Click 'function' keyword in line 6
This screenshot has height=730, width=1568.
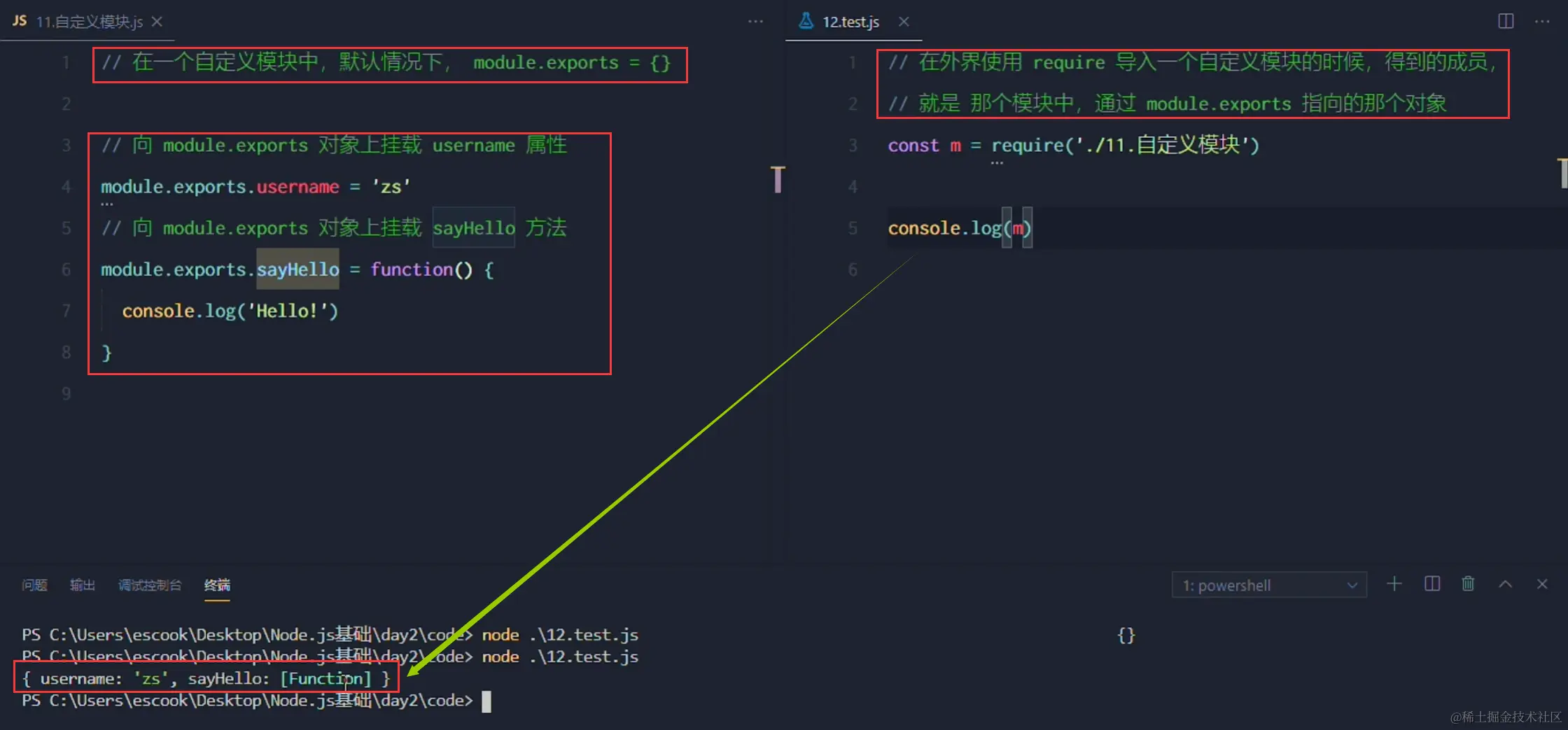(412, 269)
